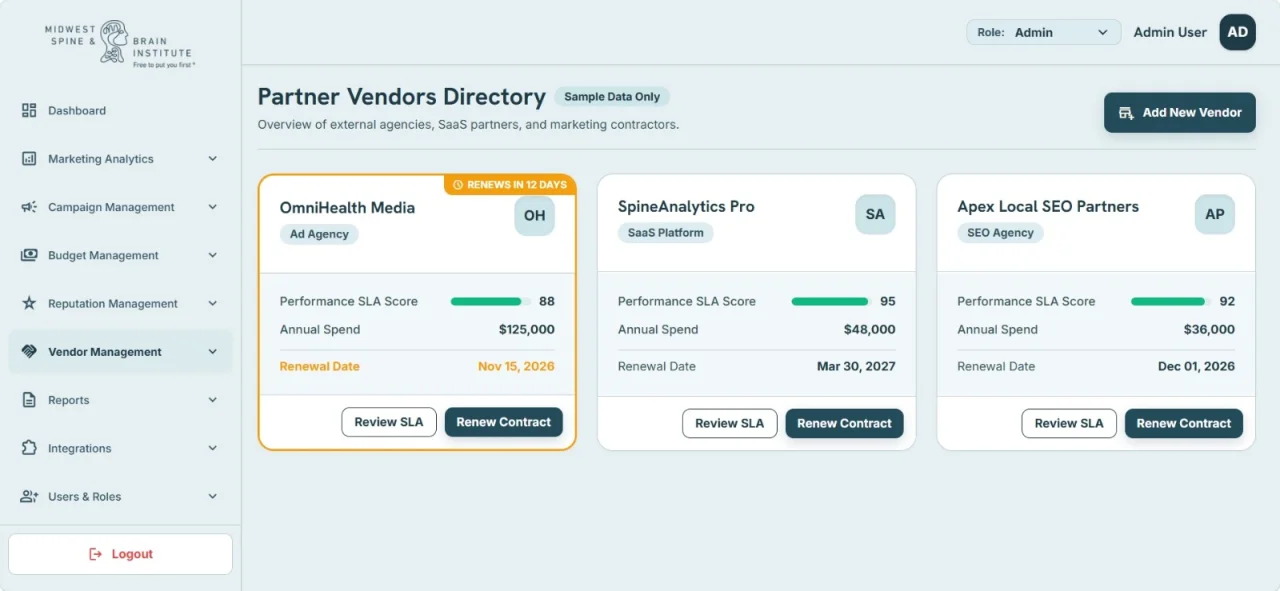Image resolution: width=1280 pixels, height=591 pixels.
Task: Click the Renews in 12 Days banner
Action: [510, 185]
